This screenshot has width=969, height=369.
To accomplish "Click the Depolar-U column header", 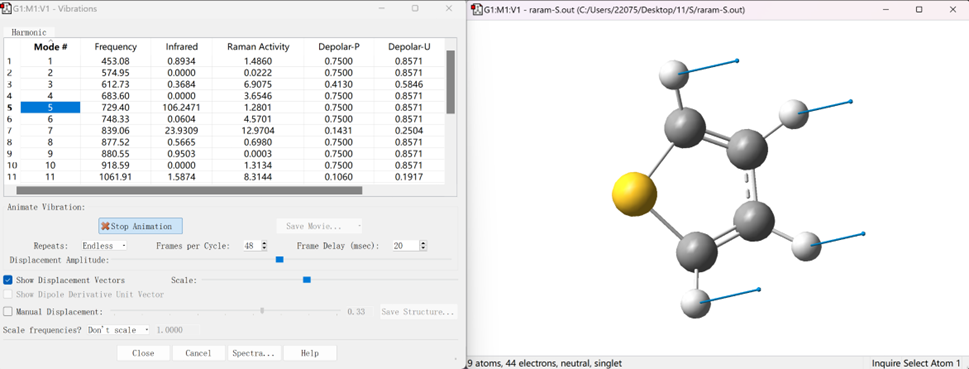I will tap(409, 46).
